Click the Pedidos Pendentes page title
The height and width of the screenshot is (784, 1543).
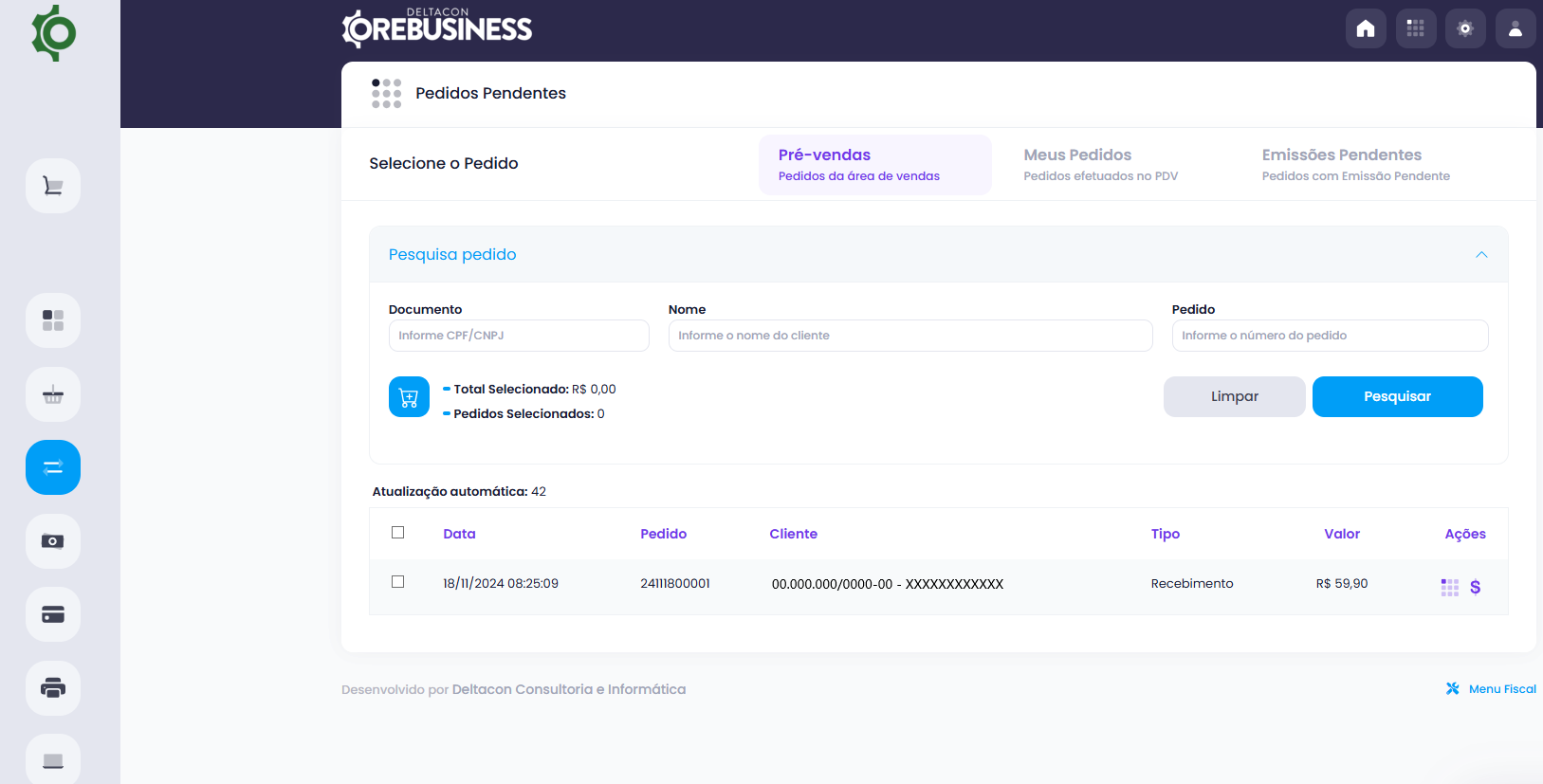coord(490,93)
